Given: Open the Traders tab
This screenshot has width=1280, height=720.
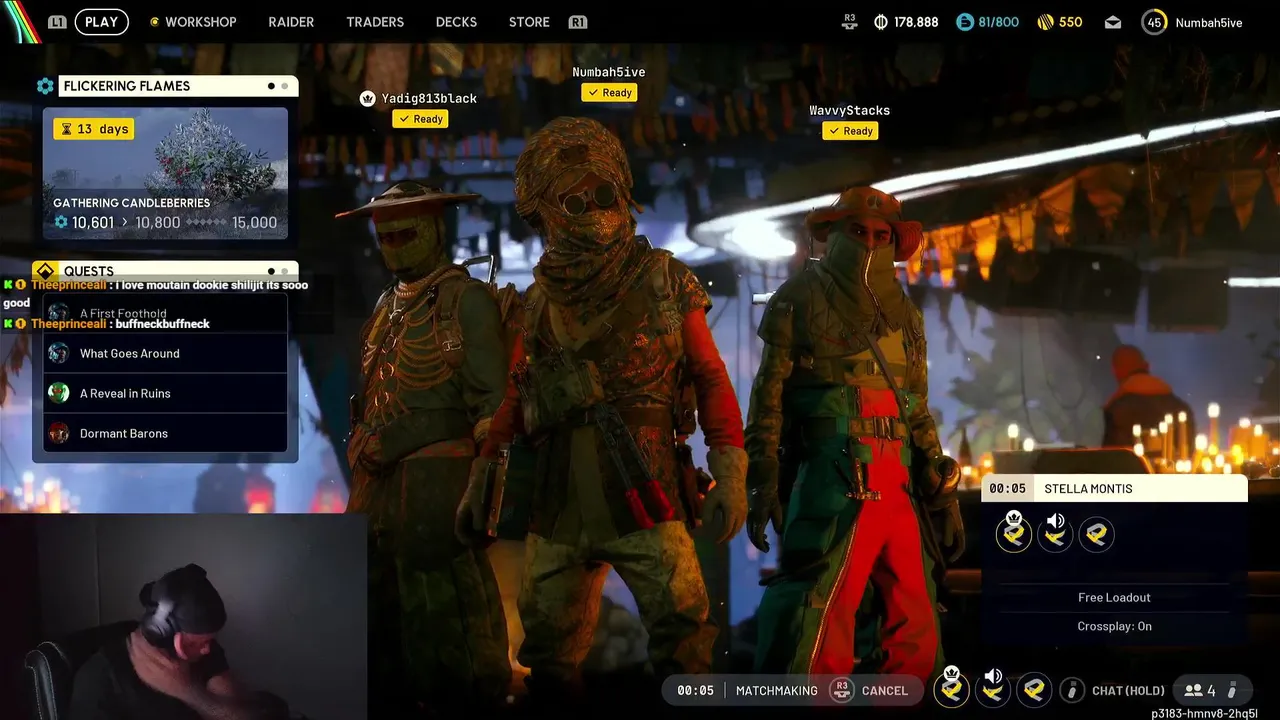Looking at the screenshot, I should (x=375, y=22).
